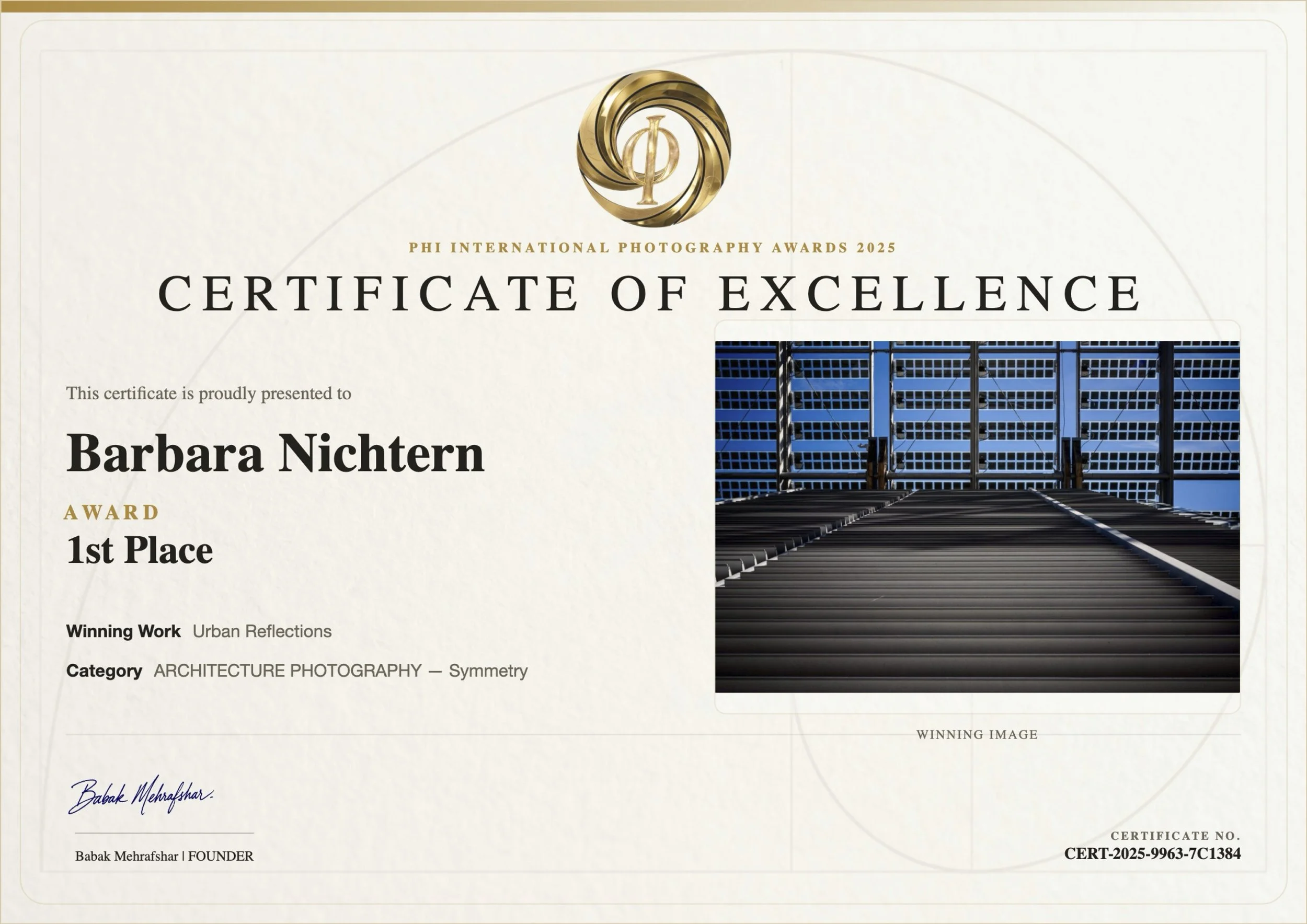Image resolution: width=1307 pixels, height=924 pixels.
Task: Click 'This certificate is proudly presented to'
Action: point(209,394)
